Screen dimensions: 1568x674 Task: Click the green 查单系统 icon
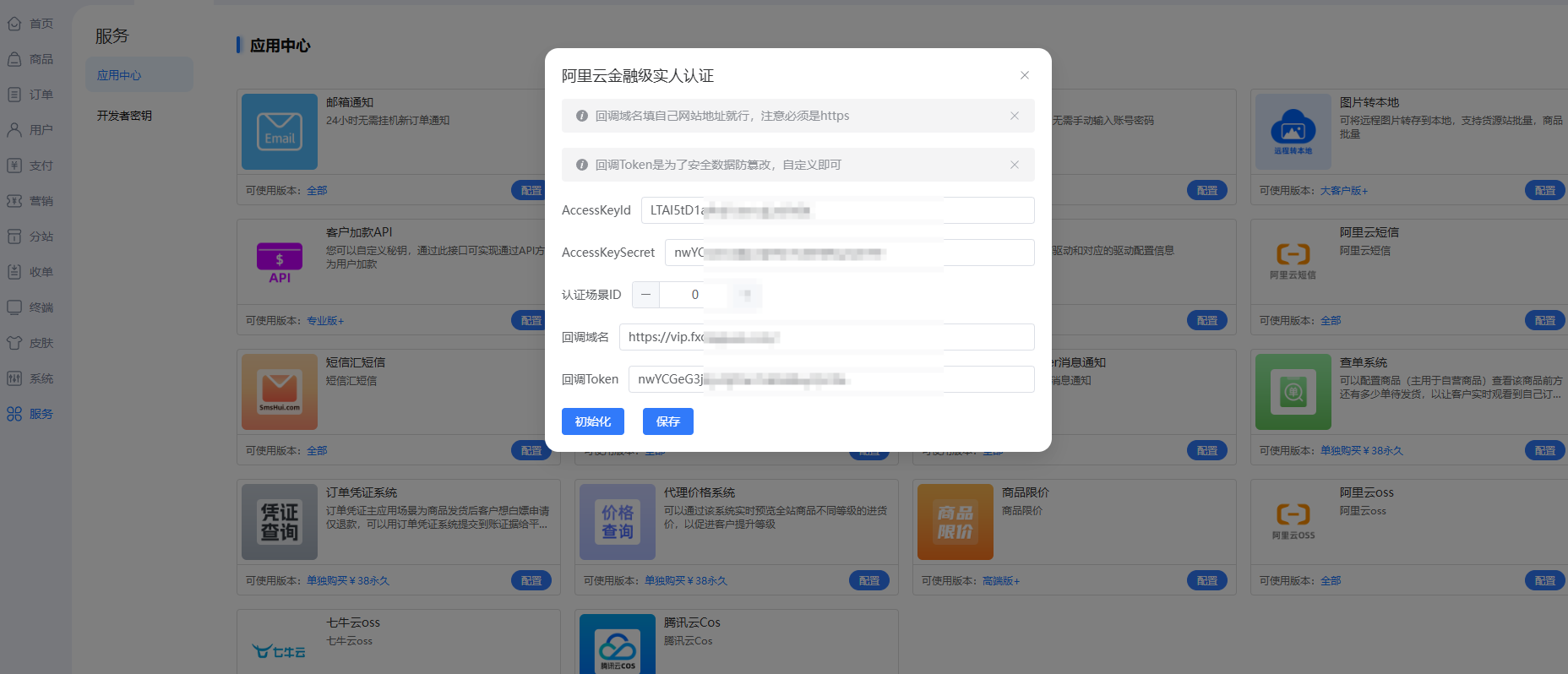click(1293, 392)
